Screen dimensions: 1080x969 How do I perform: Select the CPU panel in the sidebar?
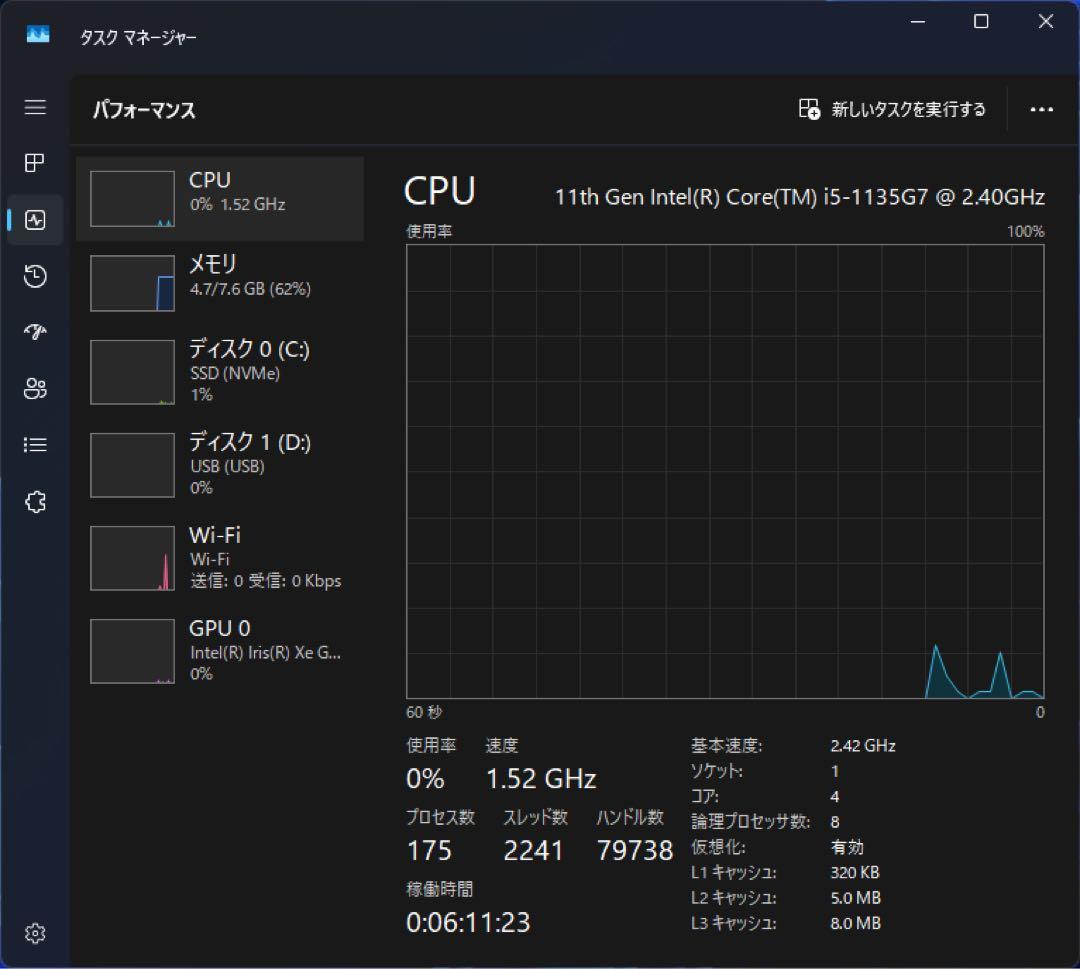point(220,197)
